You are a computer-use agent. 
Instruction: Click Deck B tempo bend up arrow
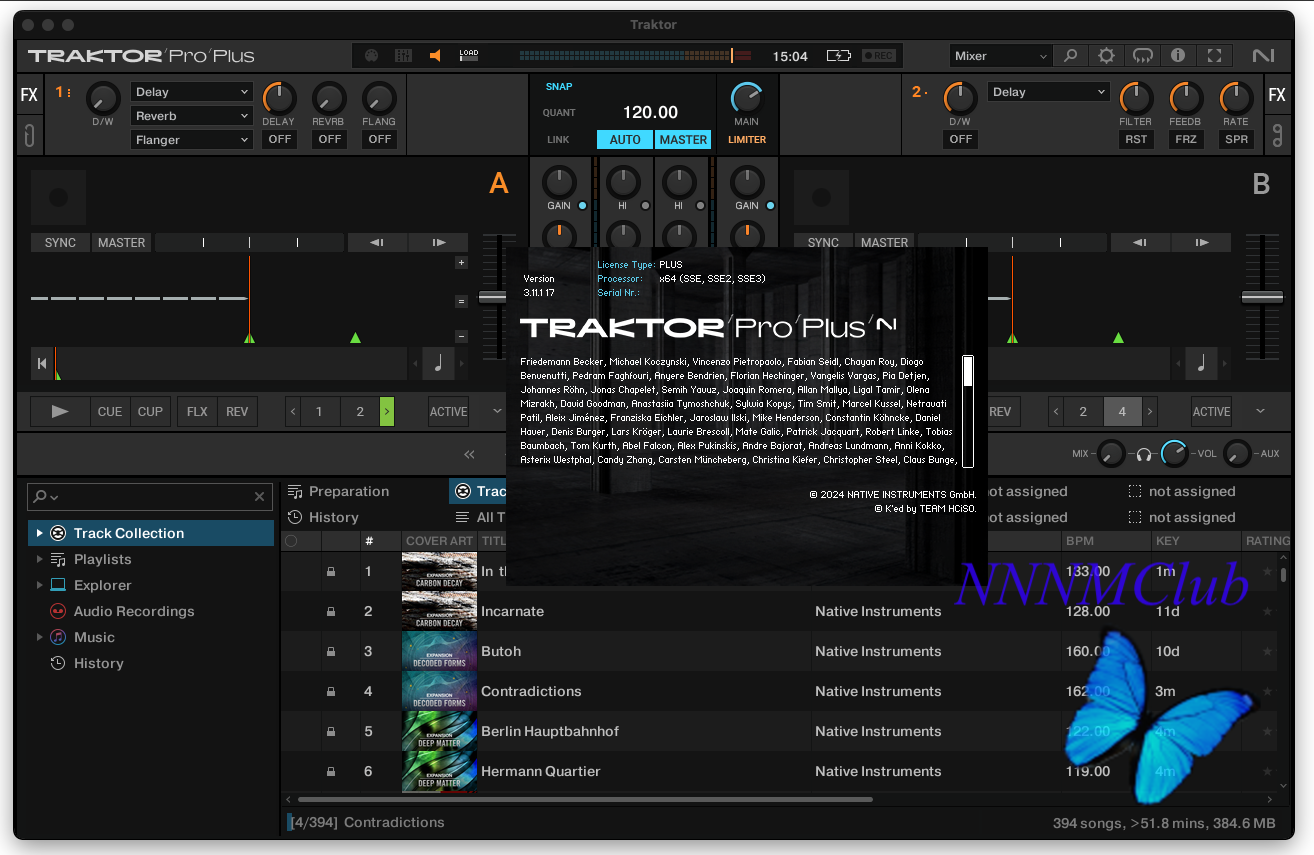[1201, 242]
